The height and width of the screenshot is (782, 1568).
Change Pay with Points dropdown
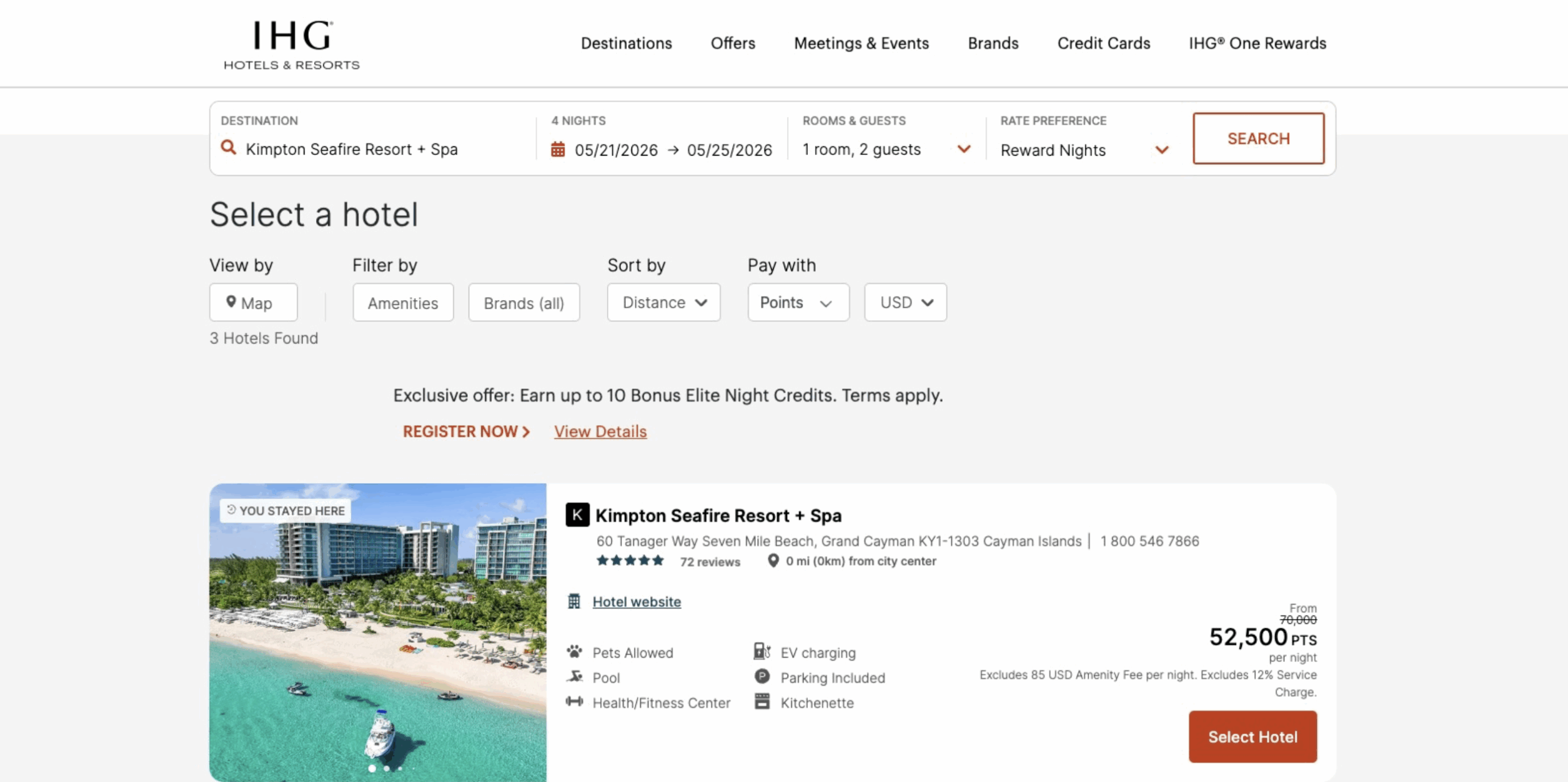(797, 303)
